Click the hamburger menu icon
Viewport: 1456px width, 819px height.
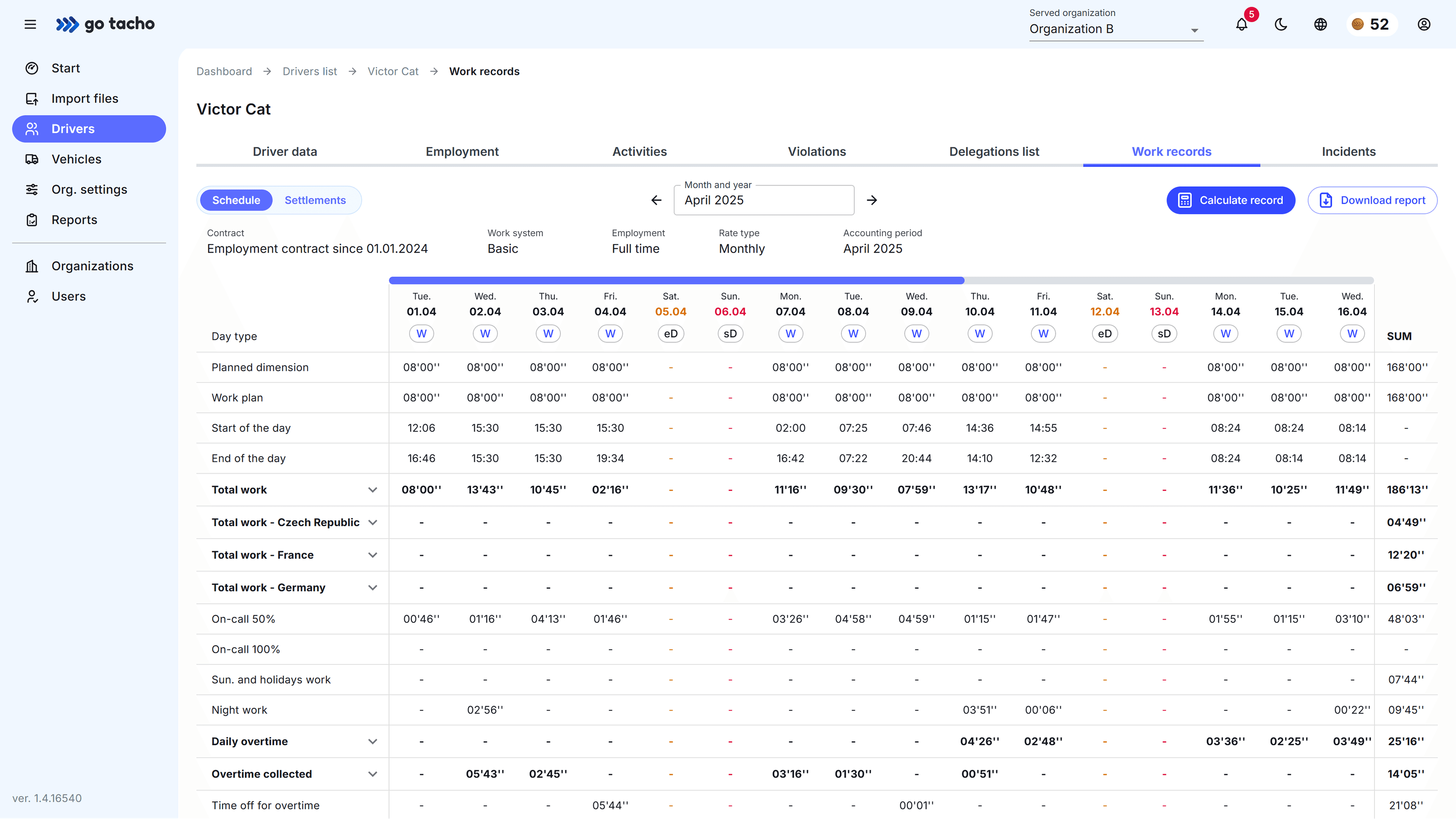tap(30, 24)
